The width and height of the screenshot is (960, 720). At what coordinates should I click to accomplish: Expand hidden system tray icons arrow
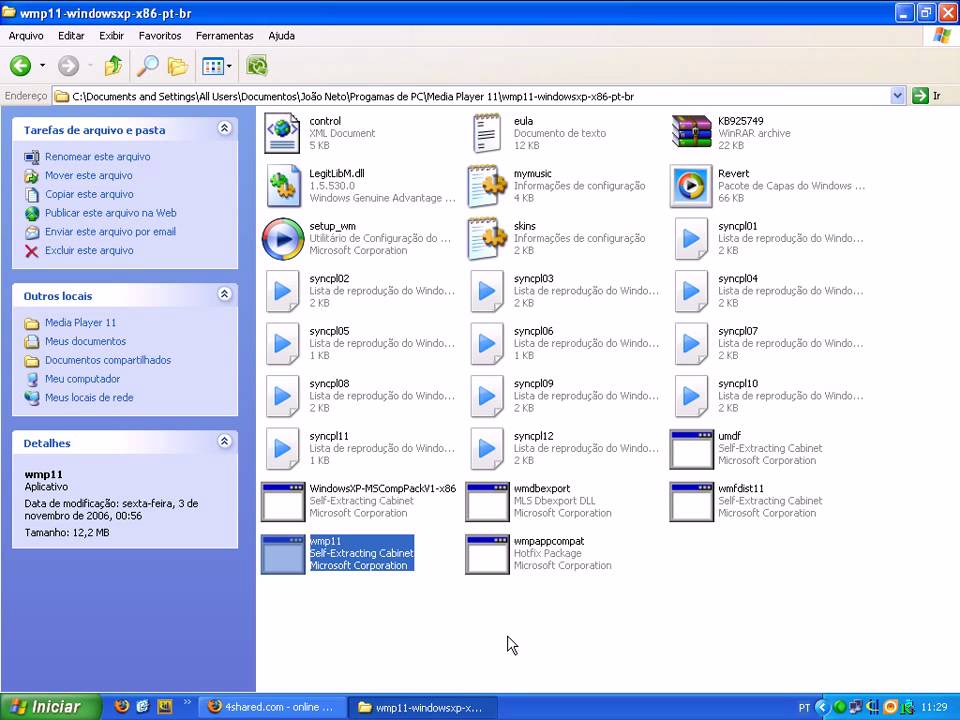tap(822, 708)
